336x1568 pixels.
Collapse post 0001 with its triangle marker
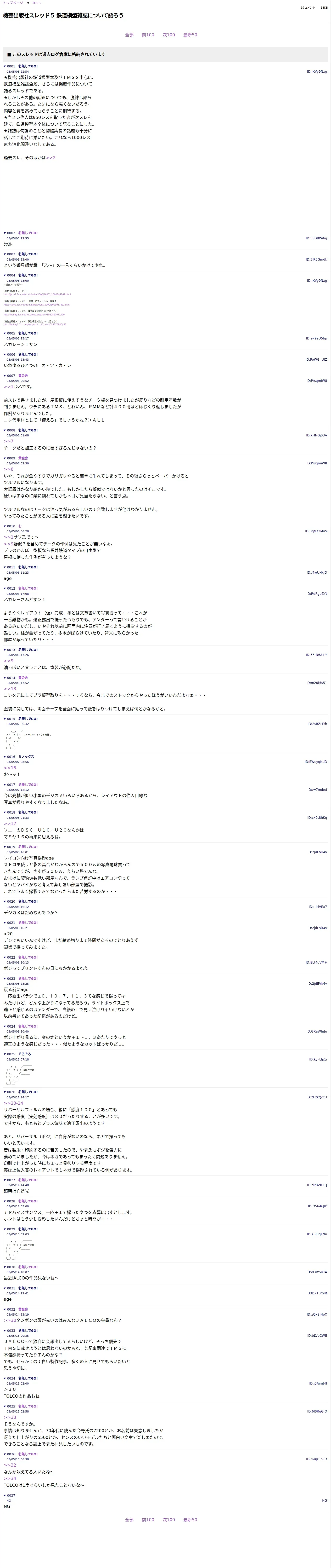coord(5,66)
